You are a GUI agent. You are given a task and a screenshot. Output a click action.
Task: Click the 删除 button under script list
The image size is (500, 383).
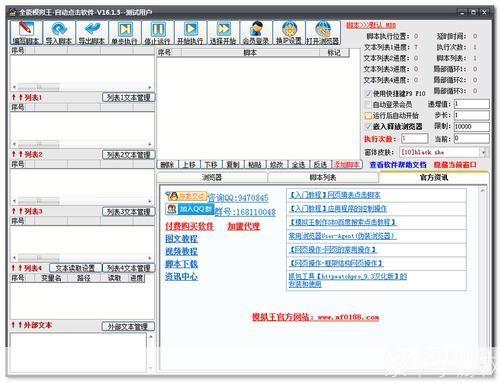(x=167, y=164)
